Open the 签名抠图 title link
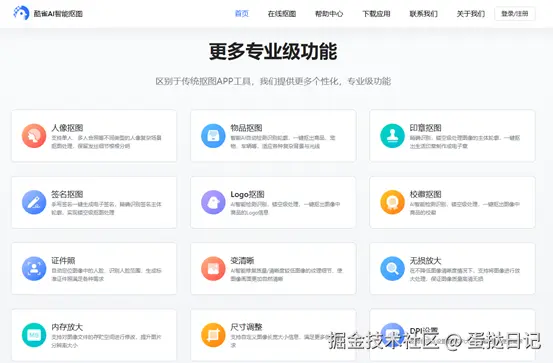This screenshot has height=363, width=553. click(x=67, y=194)
